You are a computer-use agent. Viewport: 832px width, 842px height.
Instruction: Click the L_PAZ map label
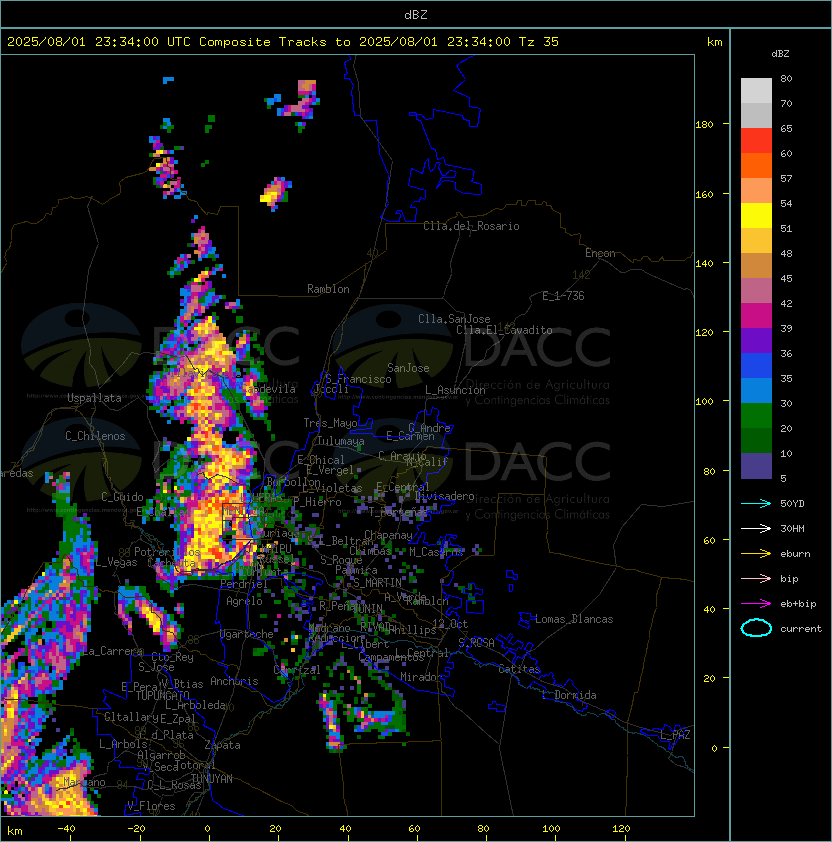pyautogui.click(x=675, y=735)
